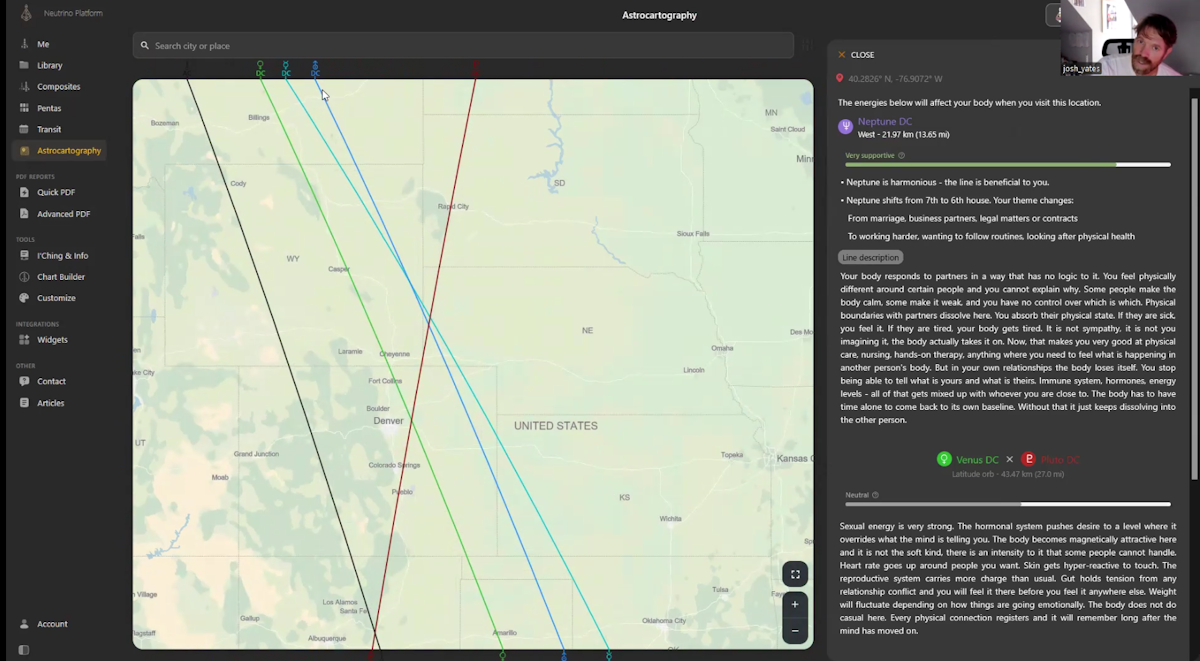Zoom out on the map

[x=795, y=631]
